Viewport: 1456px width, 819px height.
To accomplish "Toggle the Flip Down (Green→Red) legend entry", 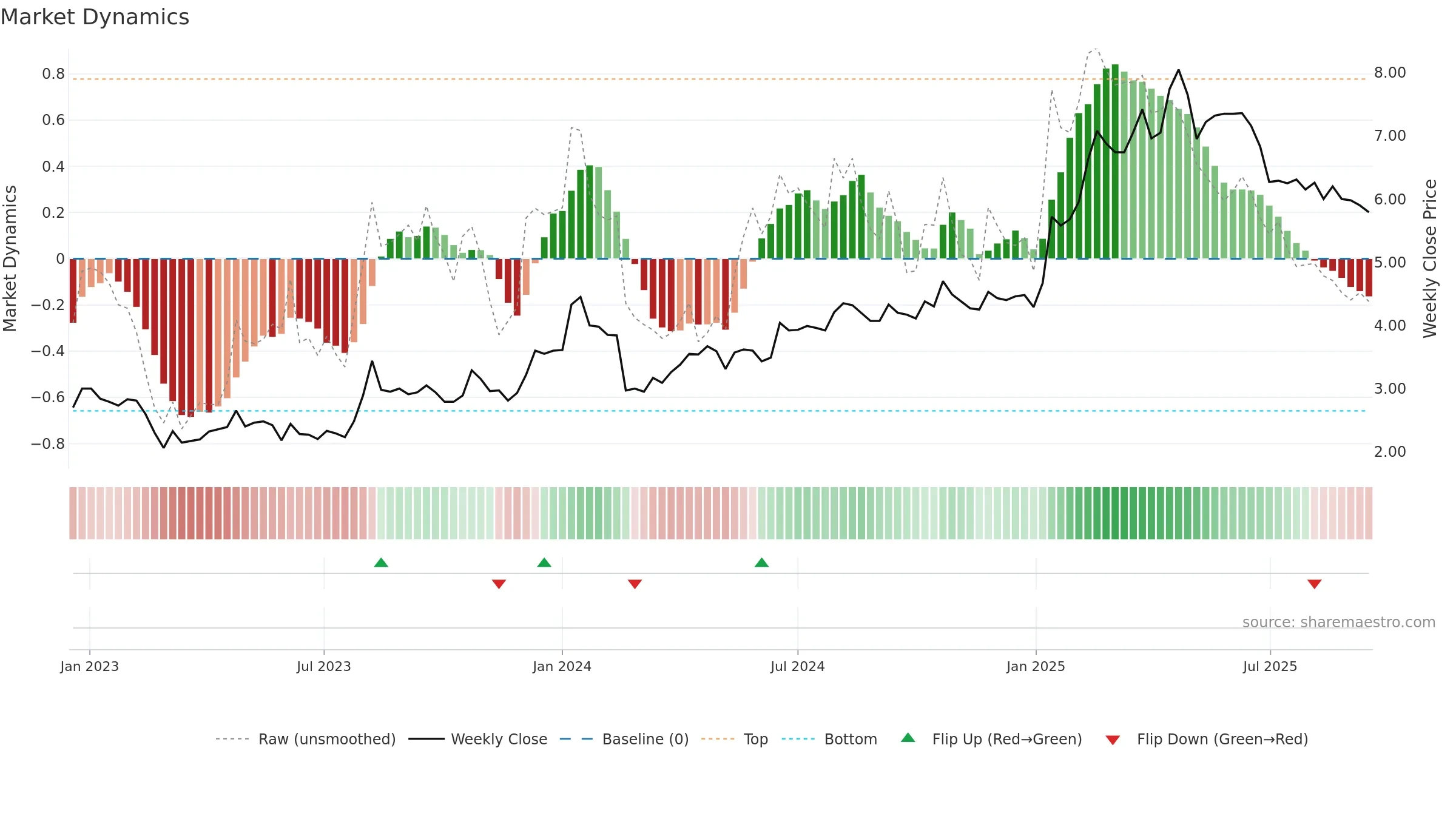I will [x=1206, y=739].
